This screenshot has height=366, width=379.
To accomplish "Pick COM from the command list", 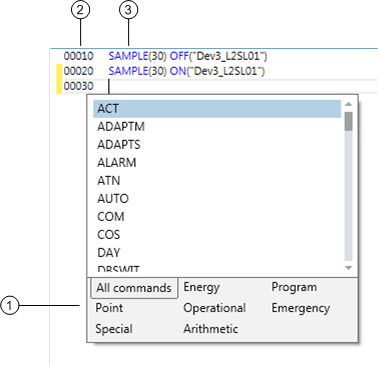I will [x=217, y=217].
